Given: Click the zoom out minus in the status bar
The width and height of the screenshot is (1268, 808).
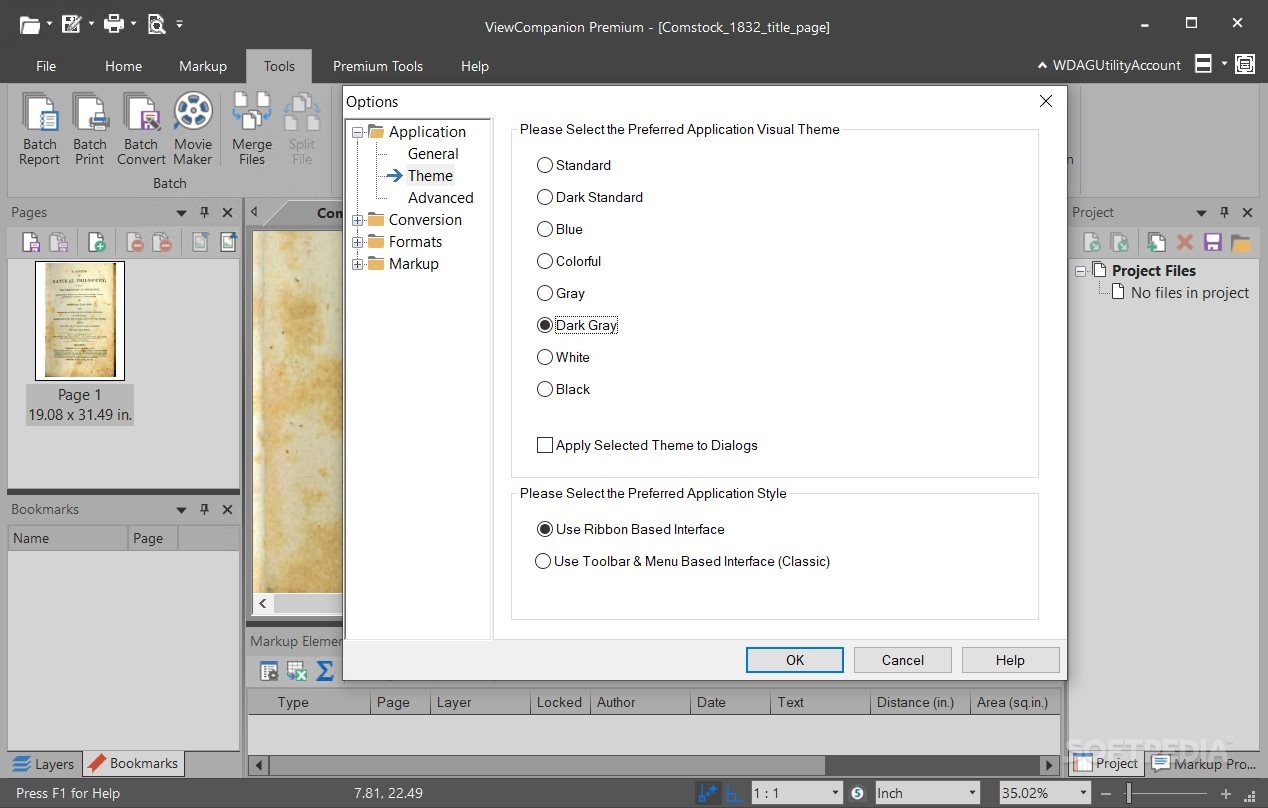Looking at the screenshot, I should pos(1106,793).
